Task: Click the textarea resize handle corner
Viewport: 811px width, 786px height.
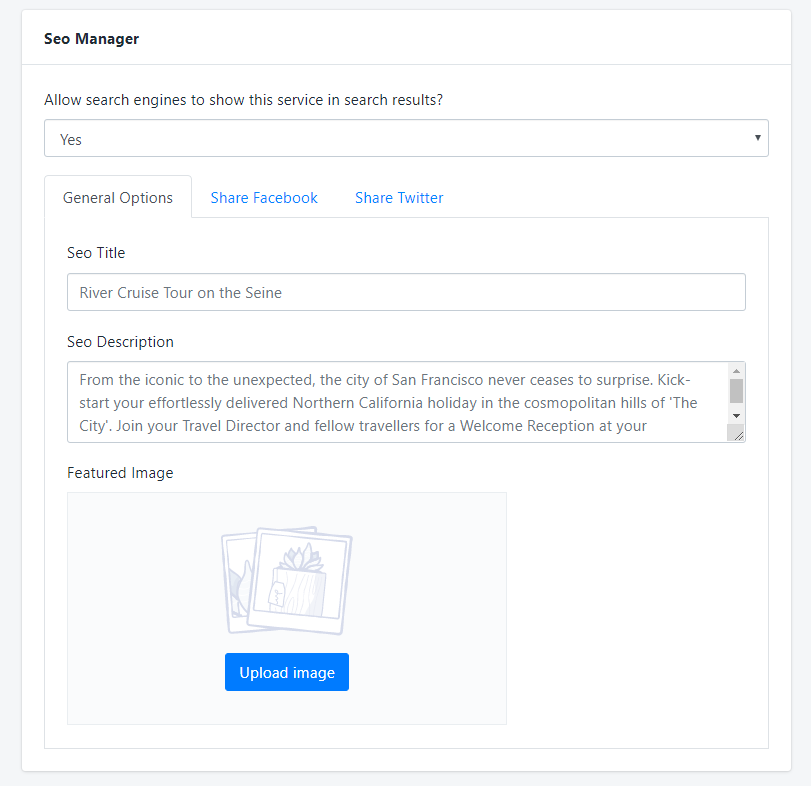Action: [737, 433]
